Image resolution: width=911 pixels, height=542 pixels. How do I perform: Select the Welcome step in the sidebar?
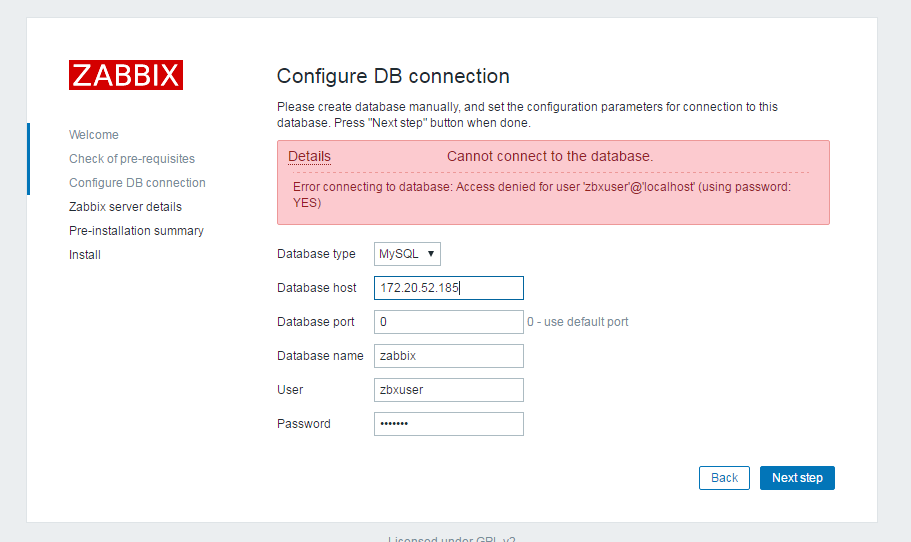(x=94, y=135)
